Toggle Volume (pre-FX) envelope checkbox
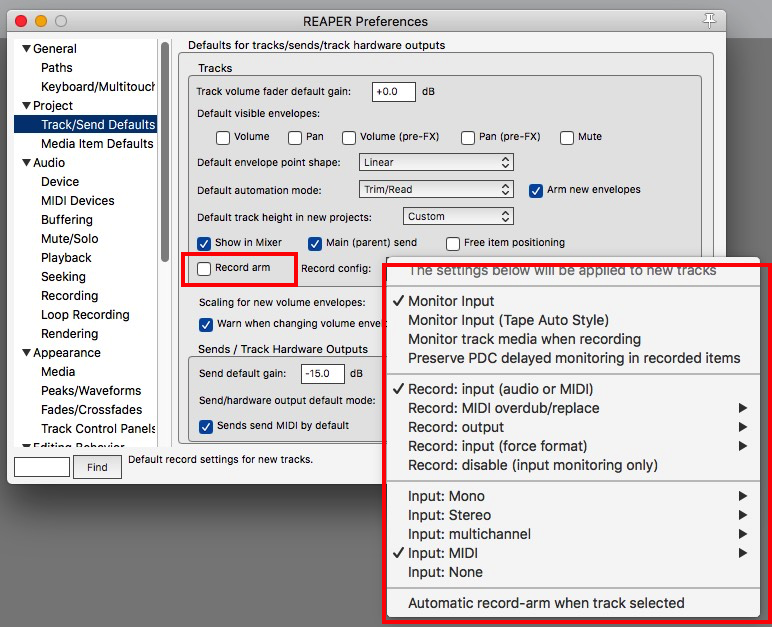Viewport: 772px width, 627px height. pyautogui.click(x=349, y=137)
